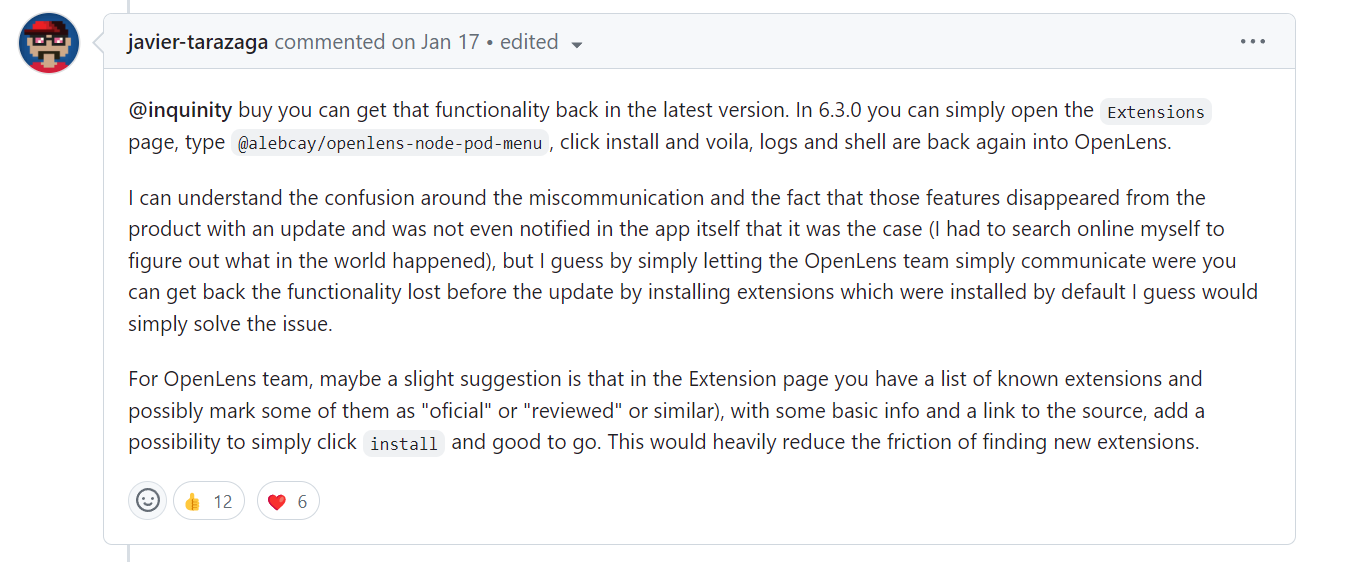Click the "install" inline code label
1345x562 pixels.
(404, 444)
